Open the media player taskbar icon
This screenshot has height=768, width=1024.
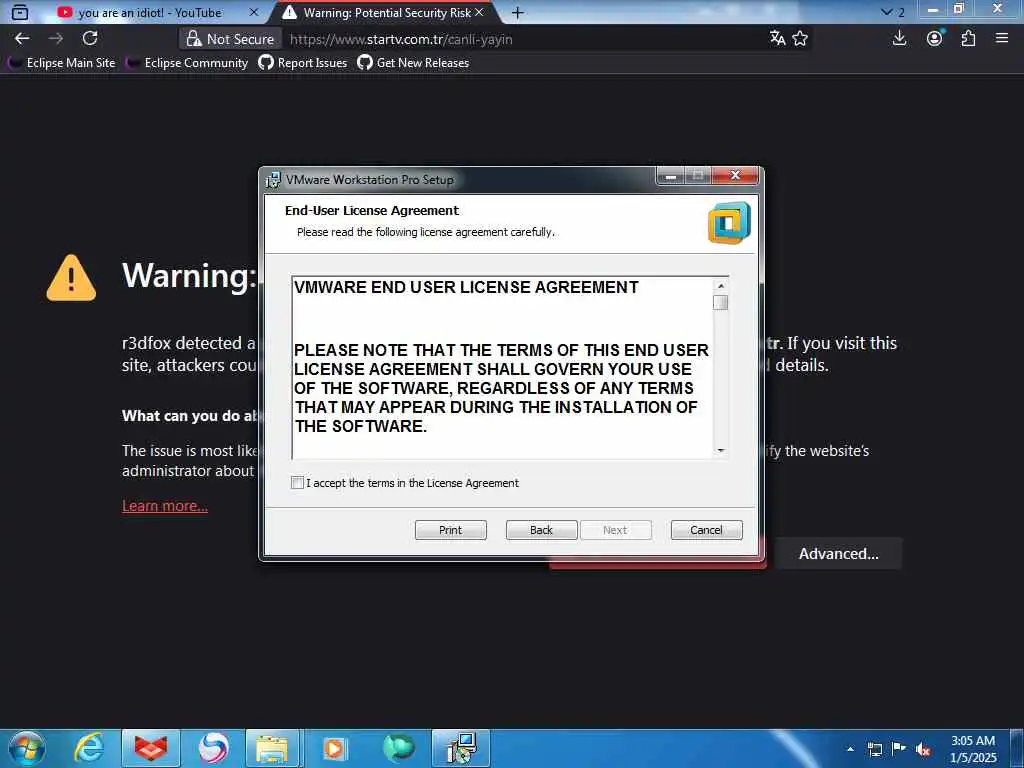(335, 748)
